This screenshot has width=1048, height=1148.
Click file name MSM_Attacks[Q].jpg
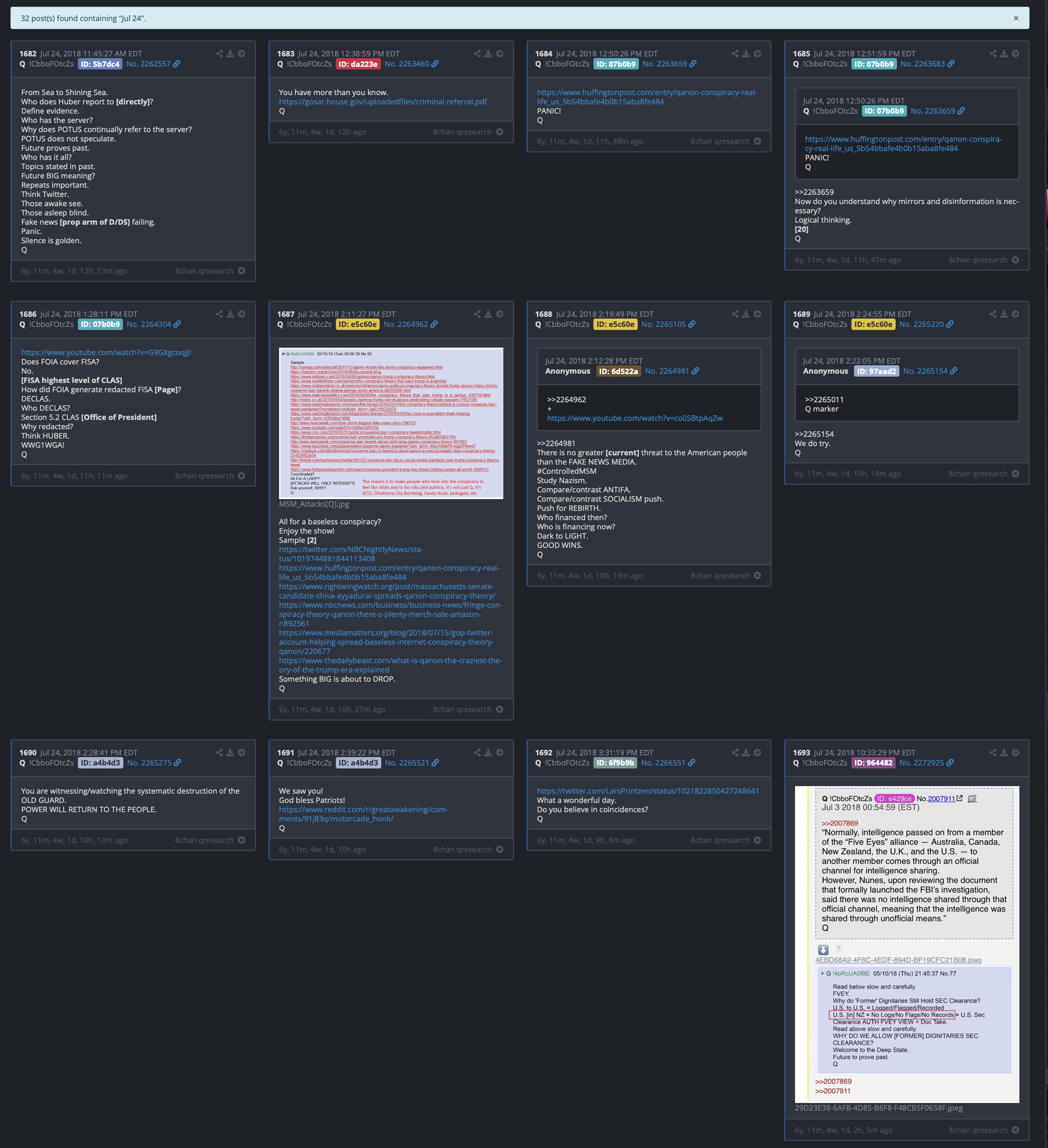[314, 504]
